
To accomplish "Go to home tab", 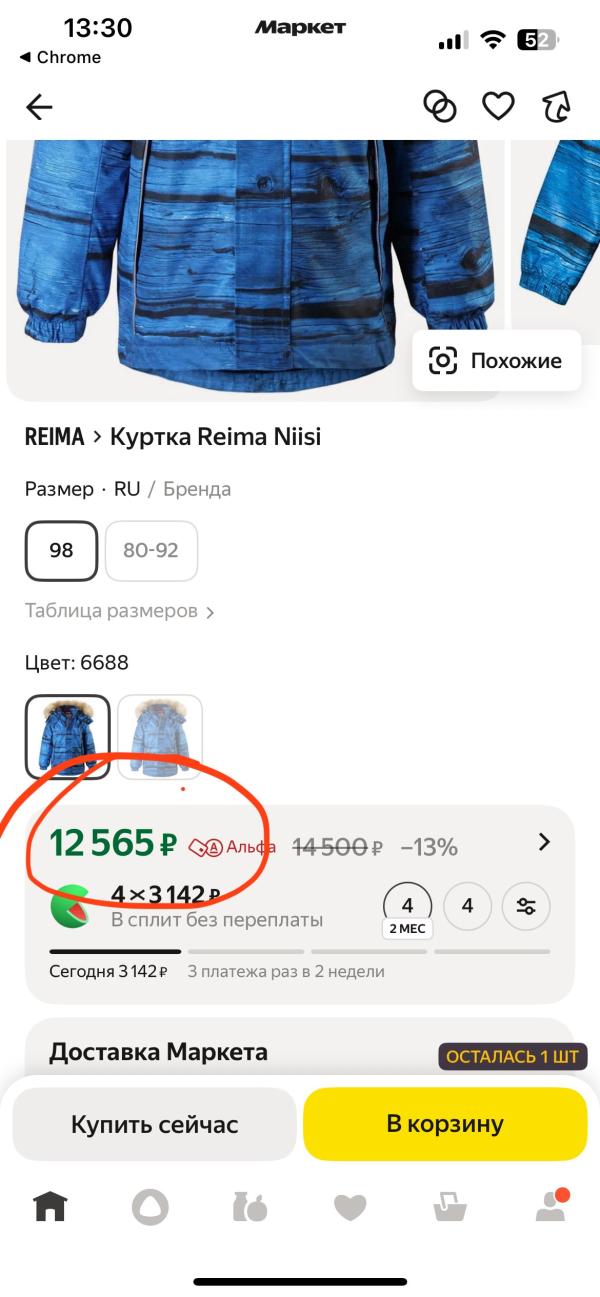I will coord(50,1207).
